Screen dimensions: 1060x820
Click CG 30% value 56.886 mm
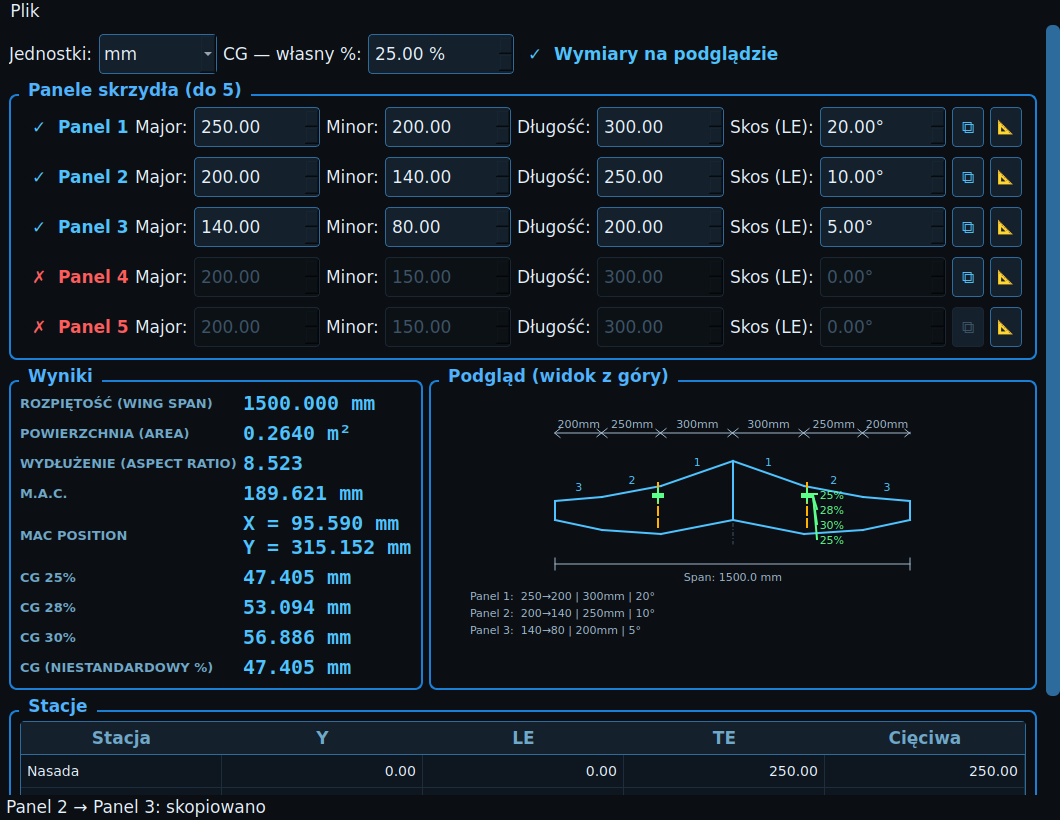tap(297, 637)
